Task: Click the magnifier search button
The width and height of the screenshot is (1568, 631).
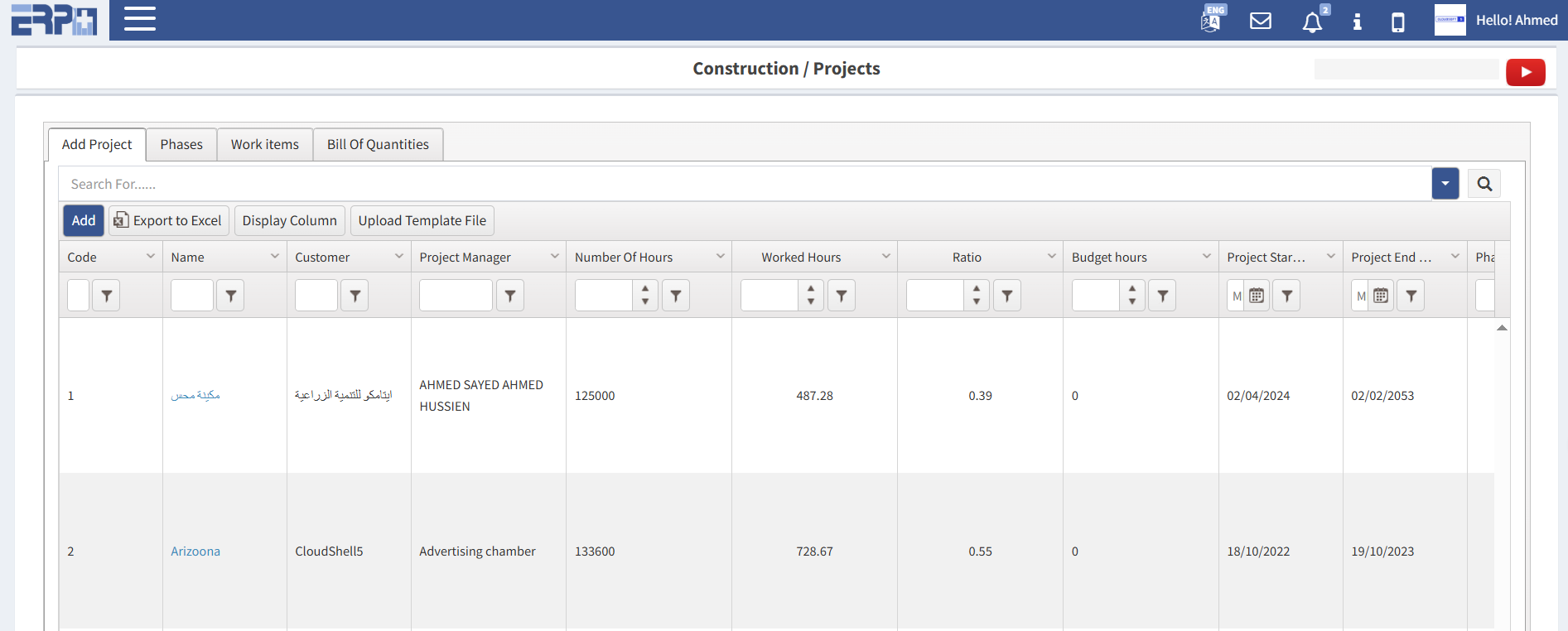Action: [1484, 184]
